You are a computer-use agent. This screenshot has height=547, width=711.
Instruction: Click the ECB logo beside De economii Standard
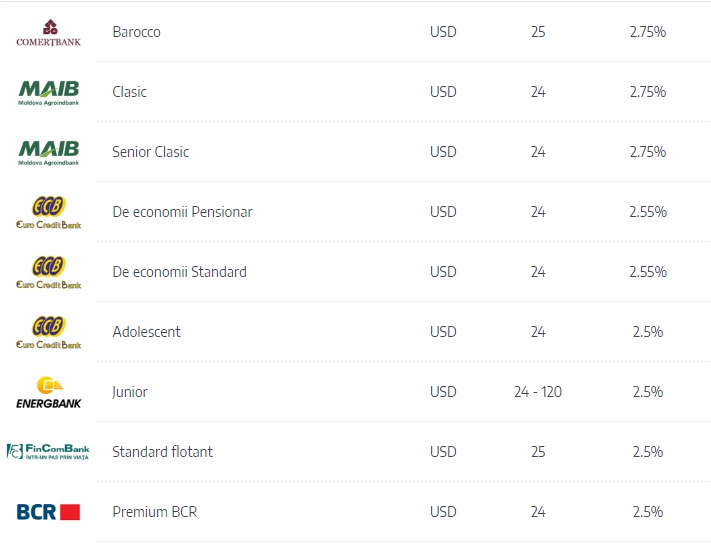coord(49,272)
